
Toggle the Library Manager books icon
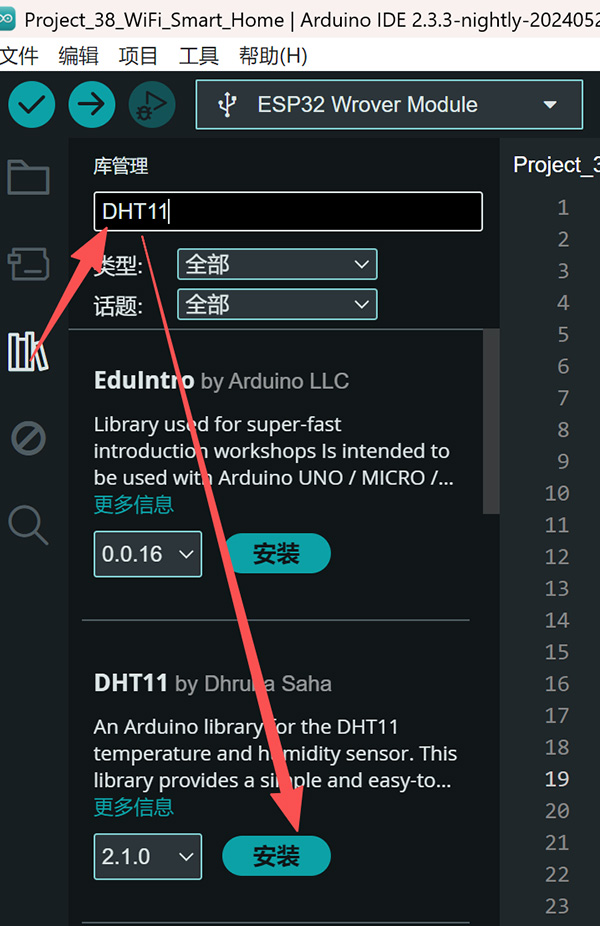click(27, 351)
